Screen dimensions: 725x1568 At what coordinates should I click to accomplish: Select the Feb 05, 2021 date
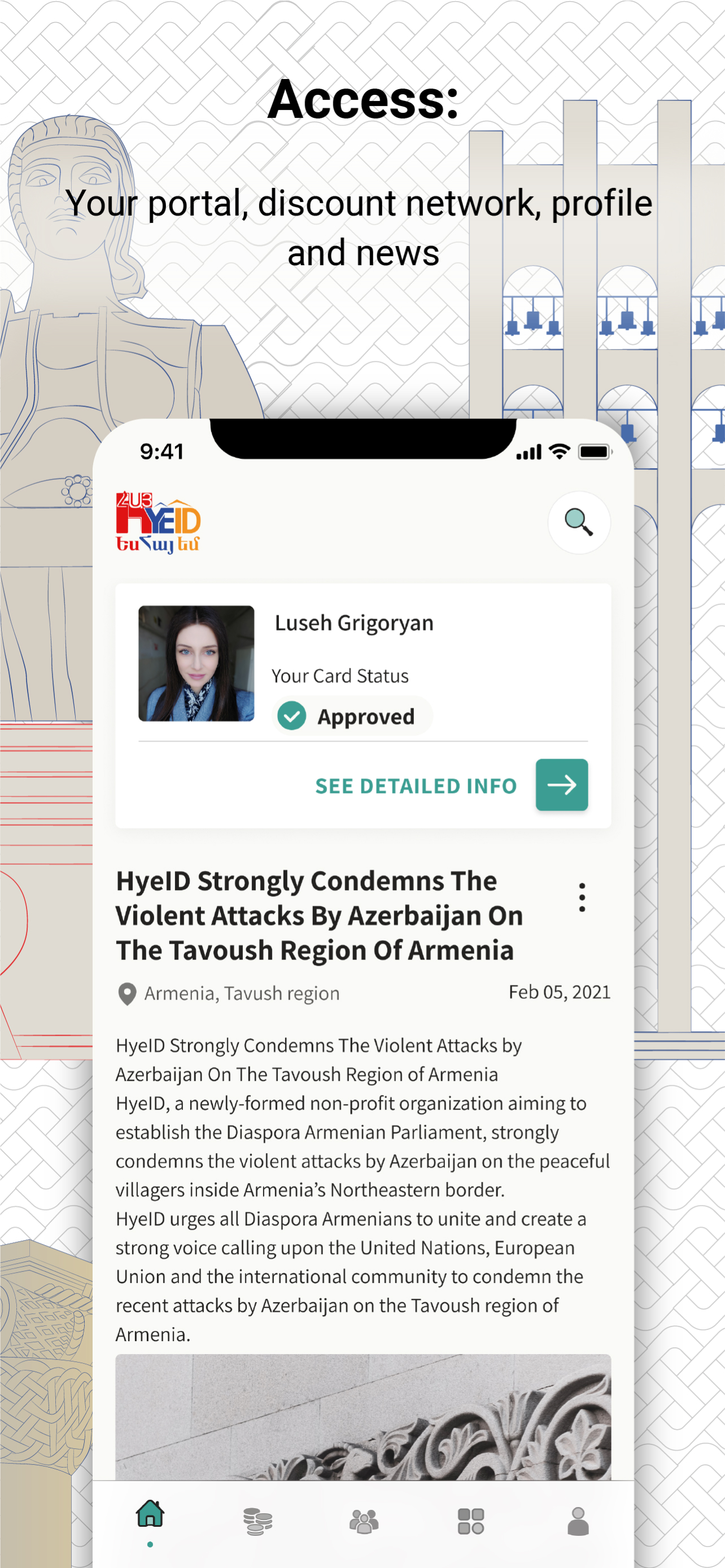pyautogui.click(x=560, y=992)
